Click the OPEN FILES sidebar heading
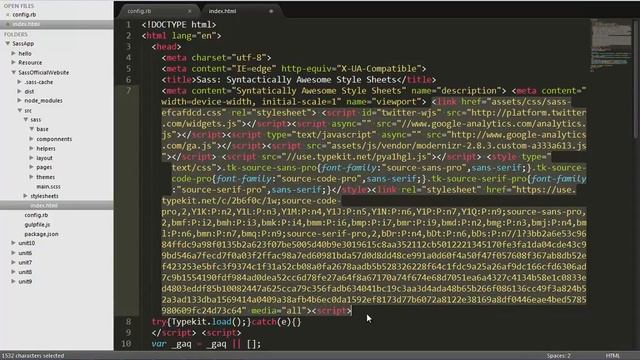 click(x=19, y=6)
